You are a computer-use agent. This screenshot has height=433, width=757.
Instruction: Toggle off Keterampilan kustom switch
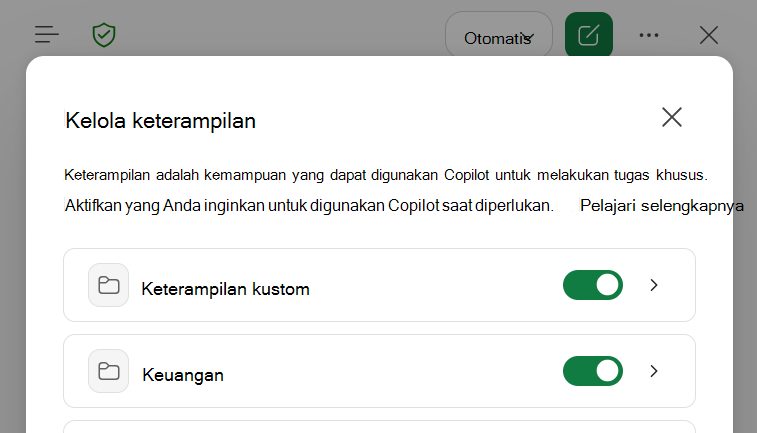[x=593, y=285]
